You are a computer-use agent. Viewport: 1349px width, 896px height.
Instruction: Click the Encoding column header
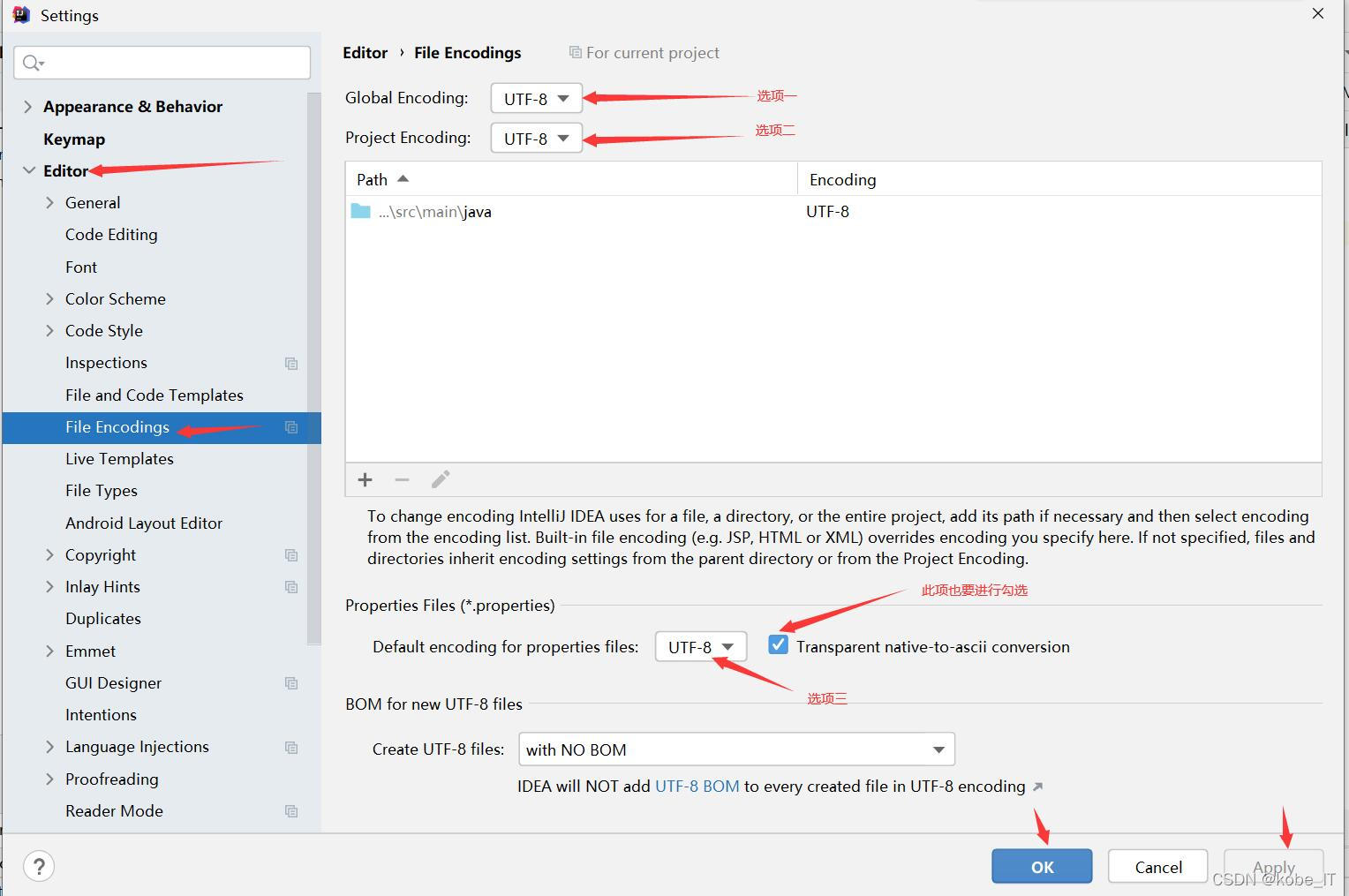coord(1059,179)
